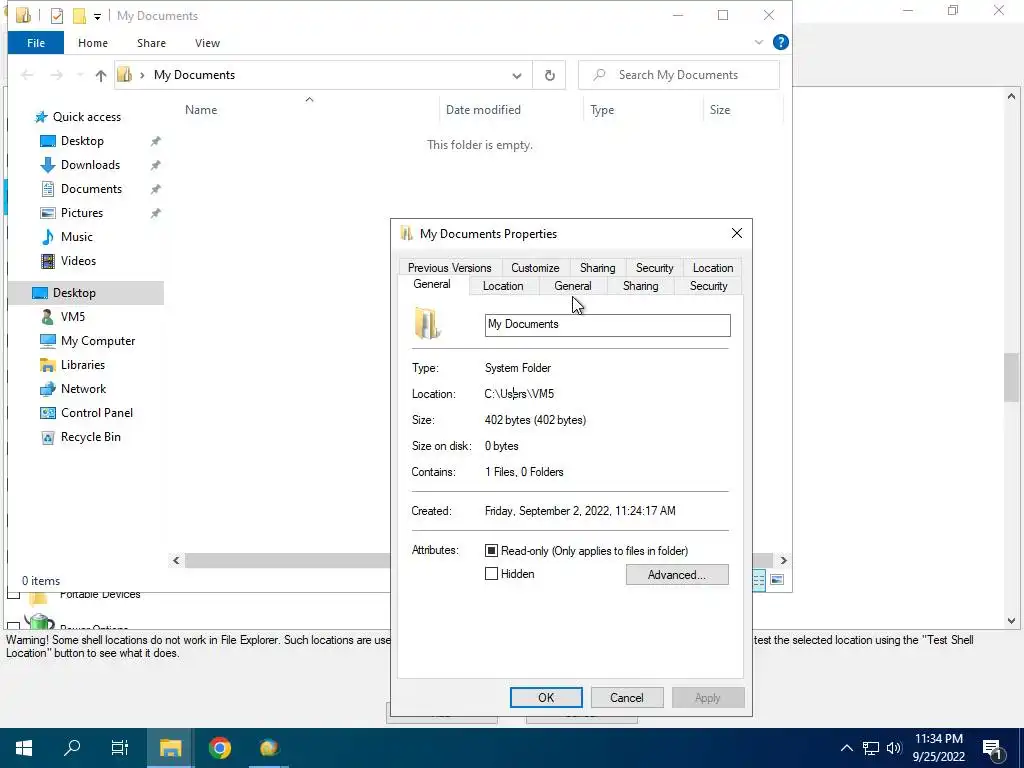Viewport: 1024px width, 768px height.
Task: Open Music in the navigation pane
Action: click(76, 237)
